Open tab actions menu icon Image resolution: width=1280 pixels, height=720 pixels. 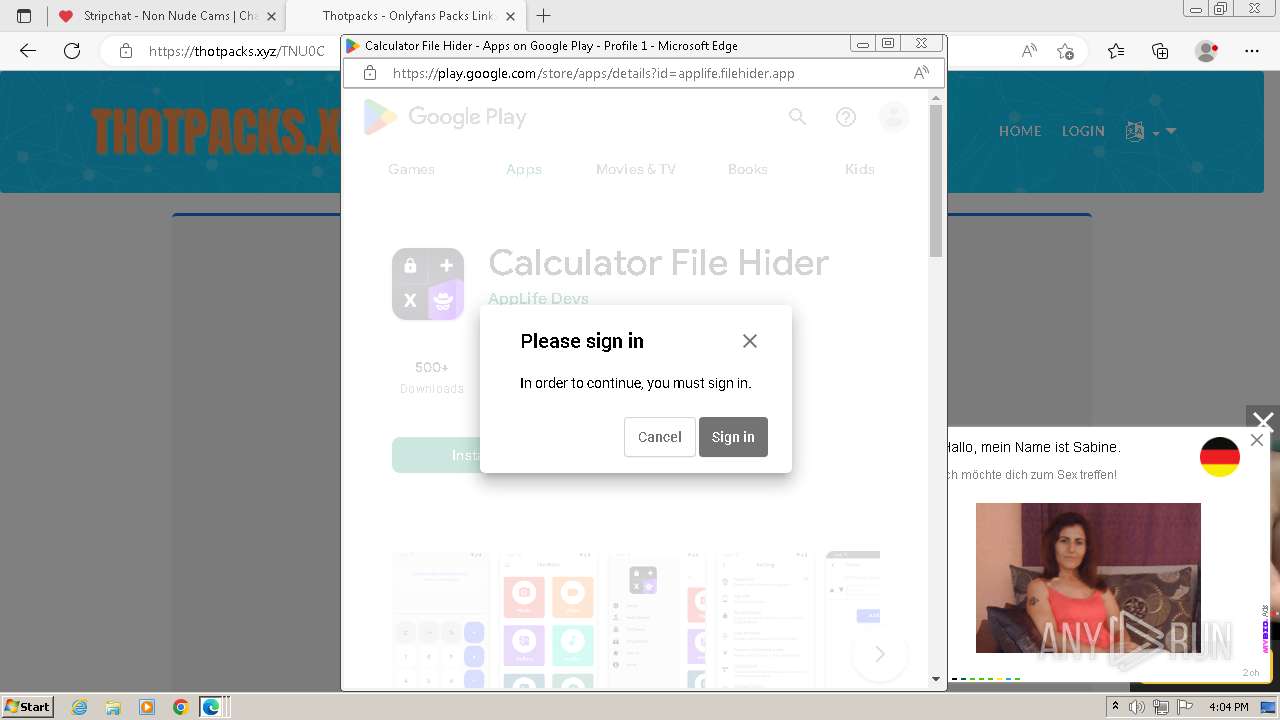[24, 16]
